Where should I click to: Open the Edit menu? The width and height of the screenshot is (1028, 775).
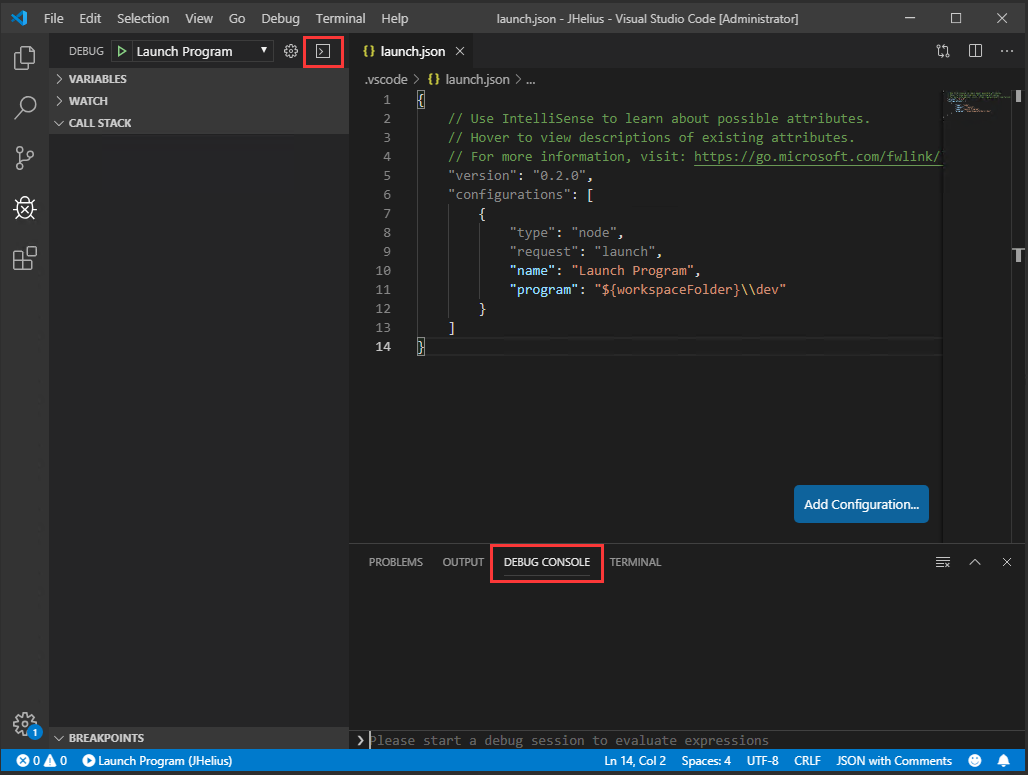(90, 18)
